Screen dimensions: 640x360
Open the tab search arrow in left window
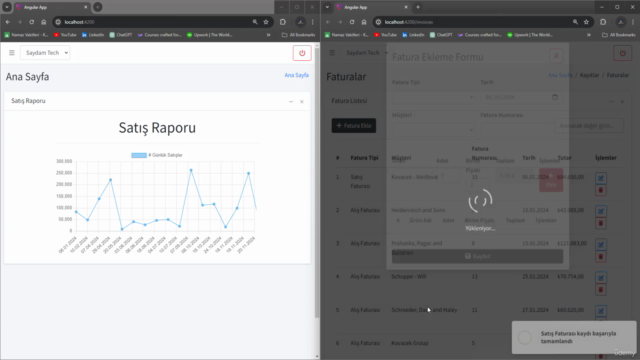[7, 7]
